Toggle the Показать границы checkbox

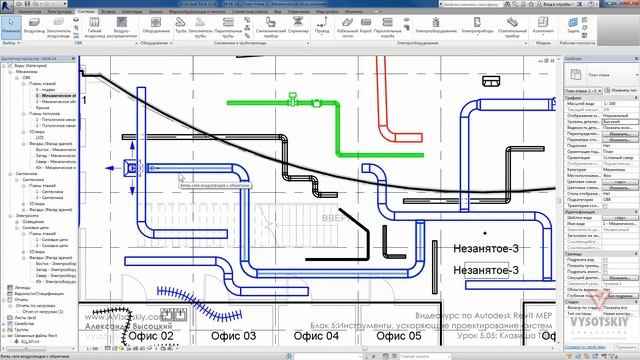tap(605, 266)
